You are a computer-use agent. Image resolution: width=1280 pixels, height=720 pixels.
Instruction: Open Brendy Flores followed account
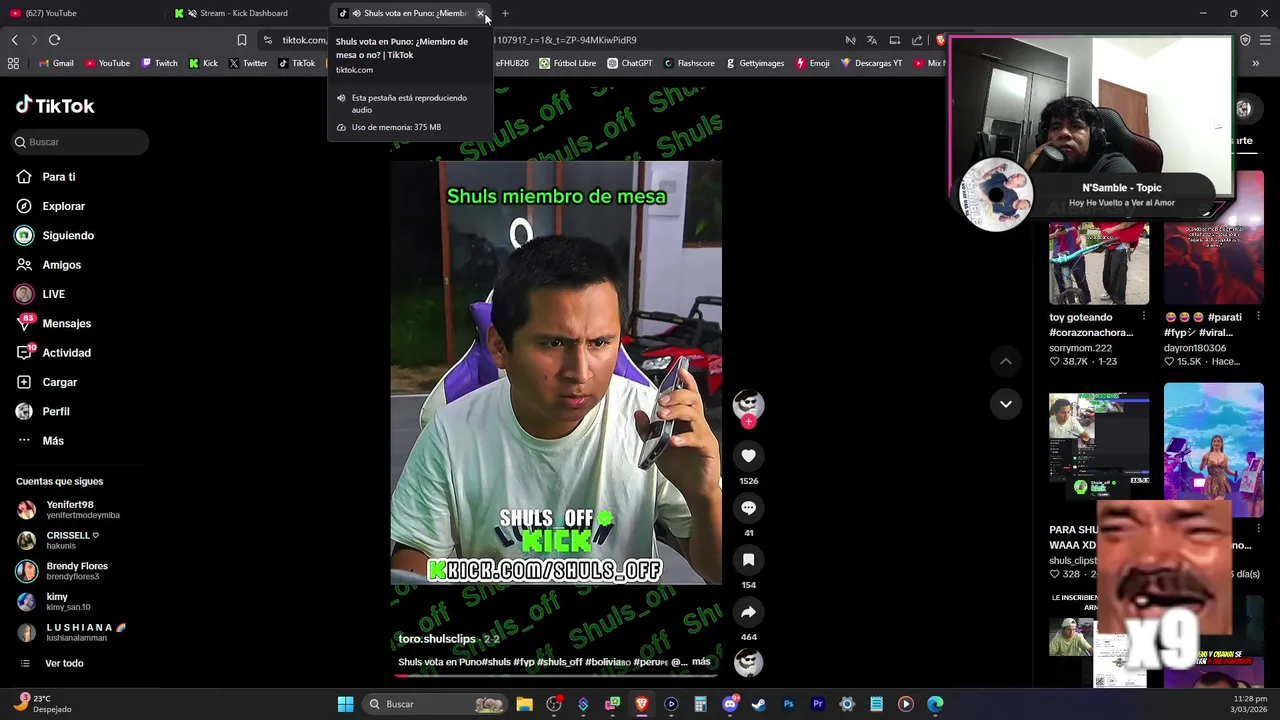coord(79,571)
